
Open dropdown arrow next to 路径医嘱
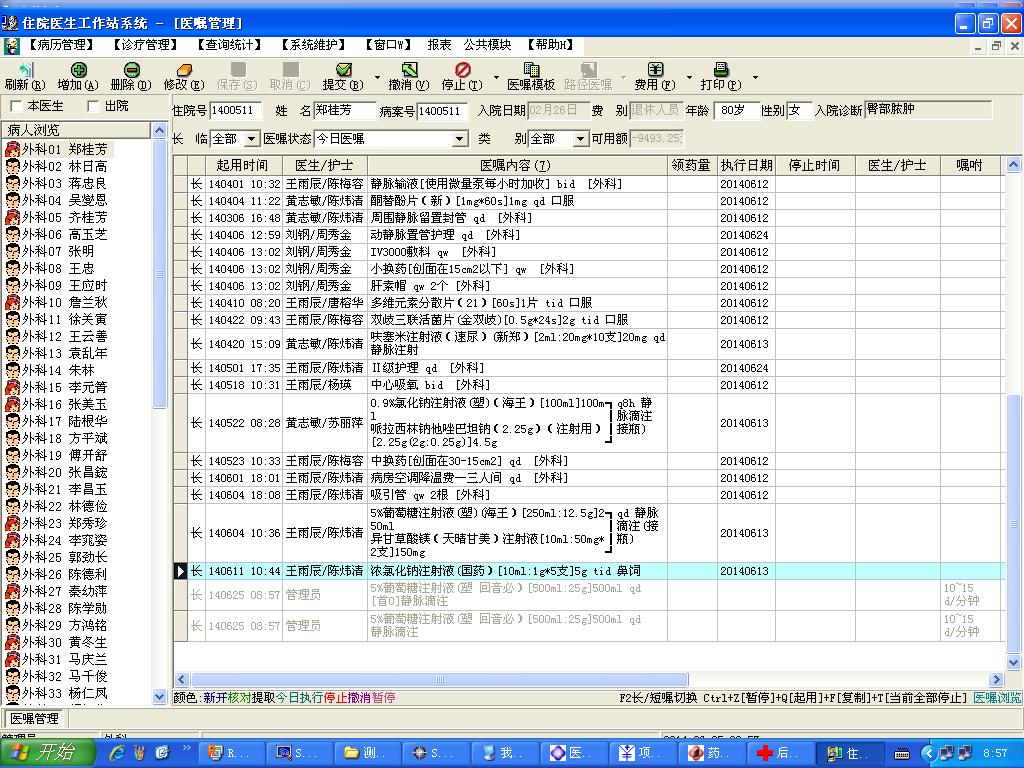click(622, 77)
